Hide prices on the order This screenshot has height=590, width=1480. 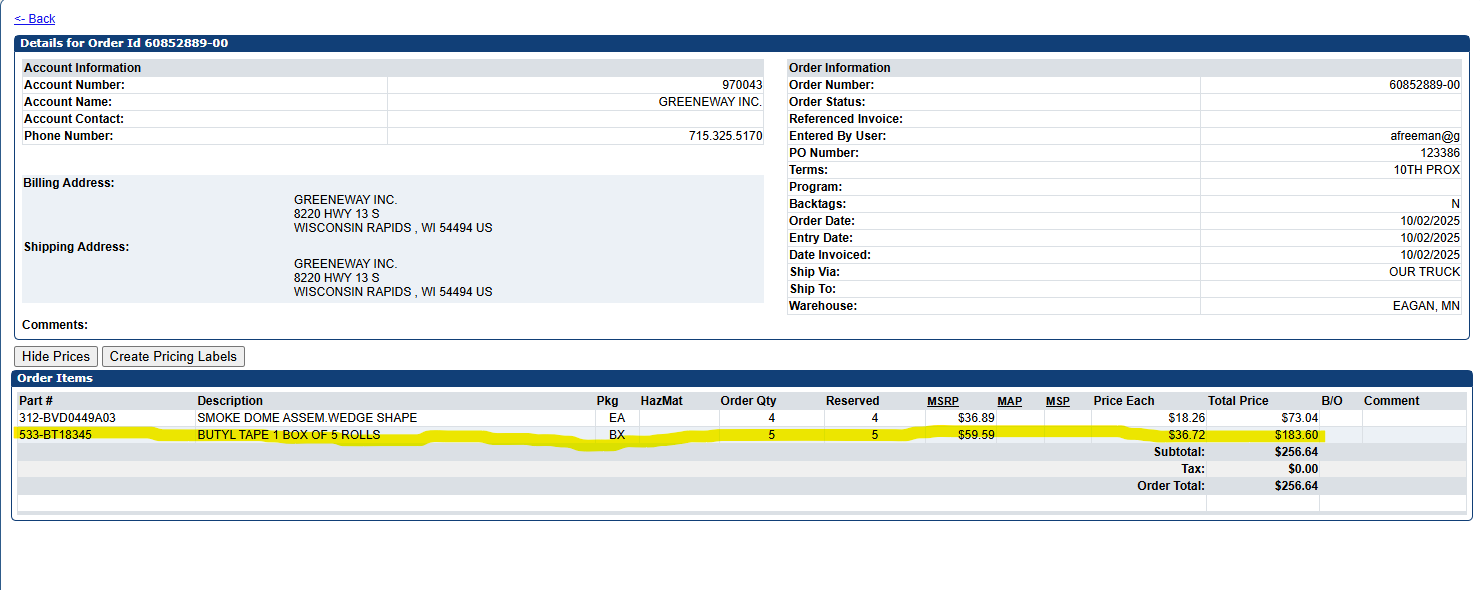[x=56, y=357]
